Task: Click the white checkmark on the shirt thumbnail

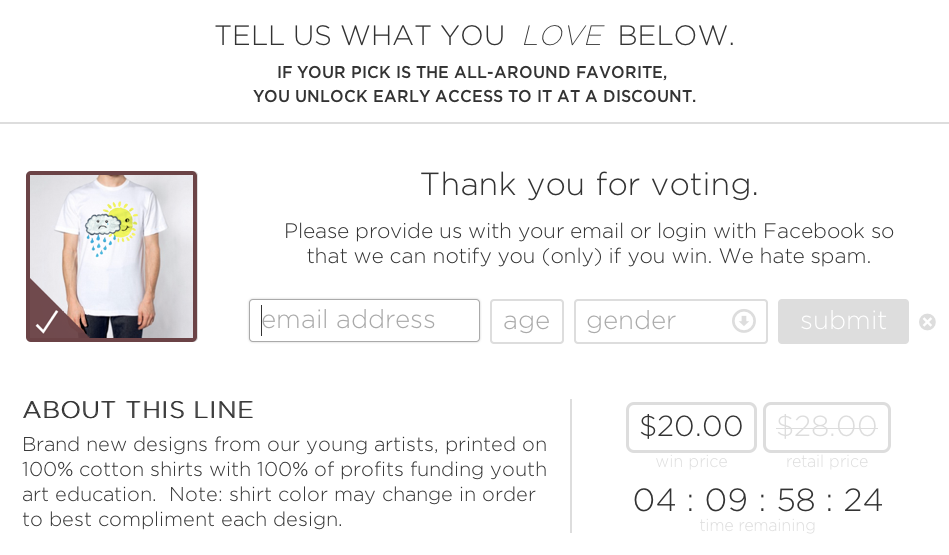Action: click(x=47, y=321)
